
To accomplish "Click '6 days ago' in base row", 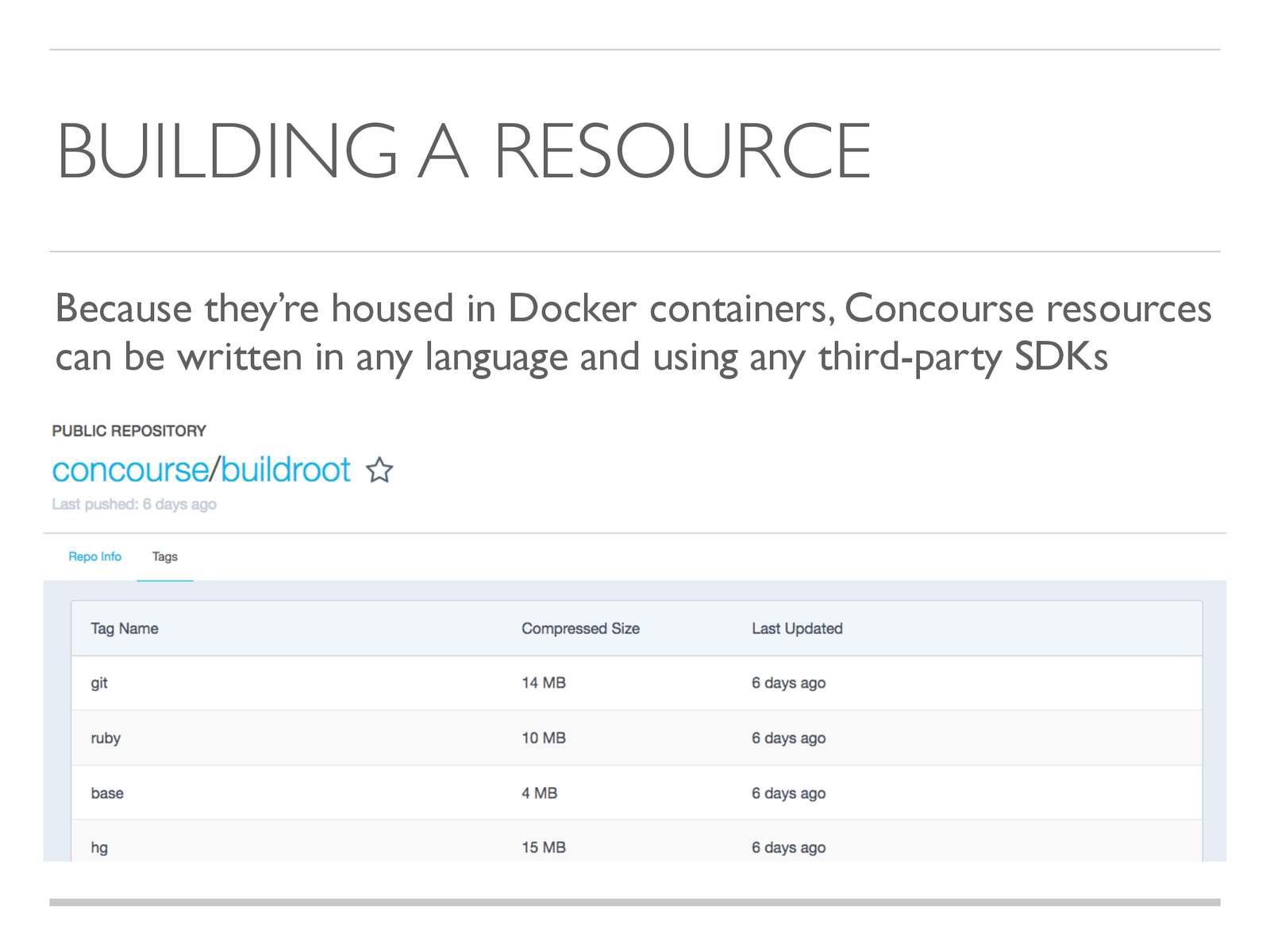I will 789,793.
